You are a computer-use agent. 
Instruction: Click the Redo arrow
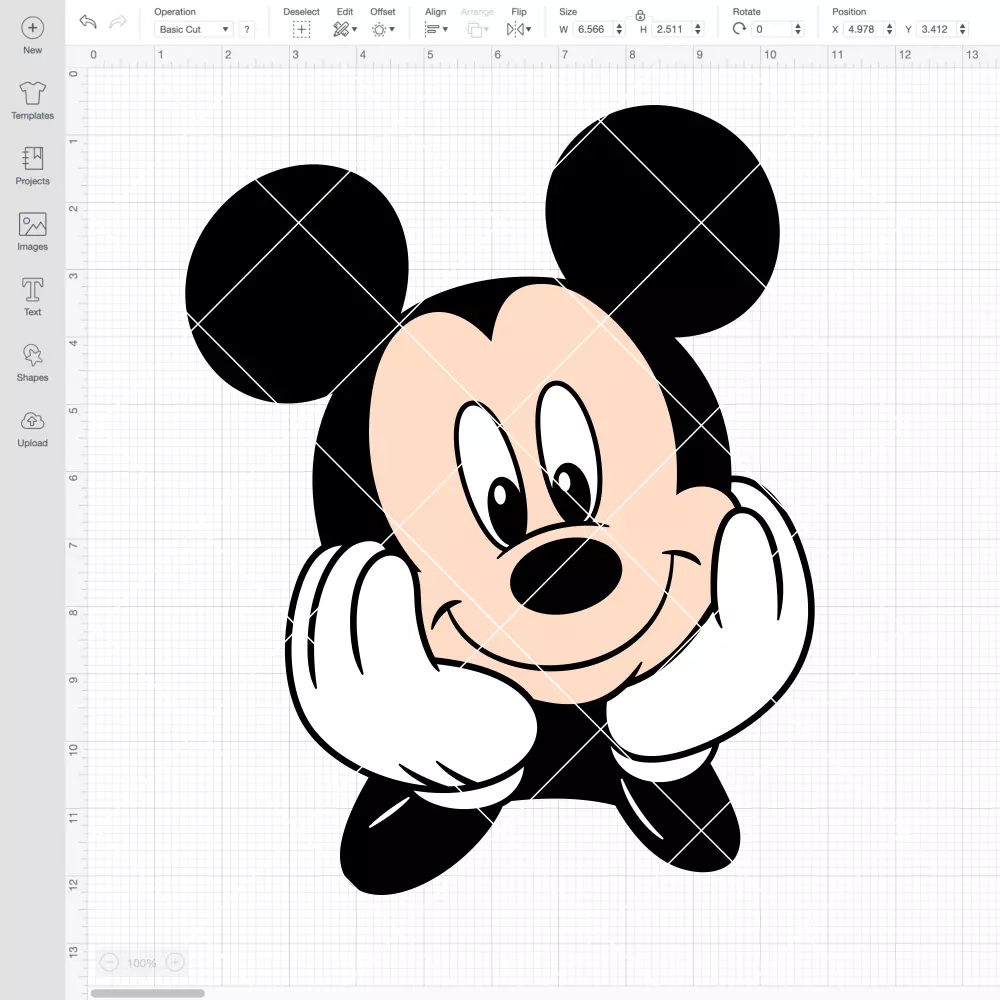(x=117, y=22)
